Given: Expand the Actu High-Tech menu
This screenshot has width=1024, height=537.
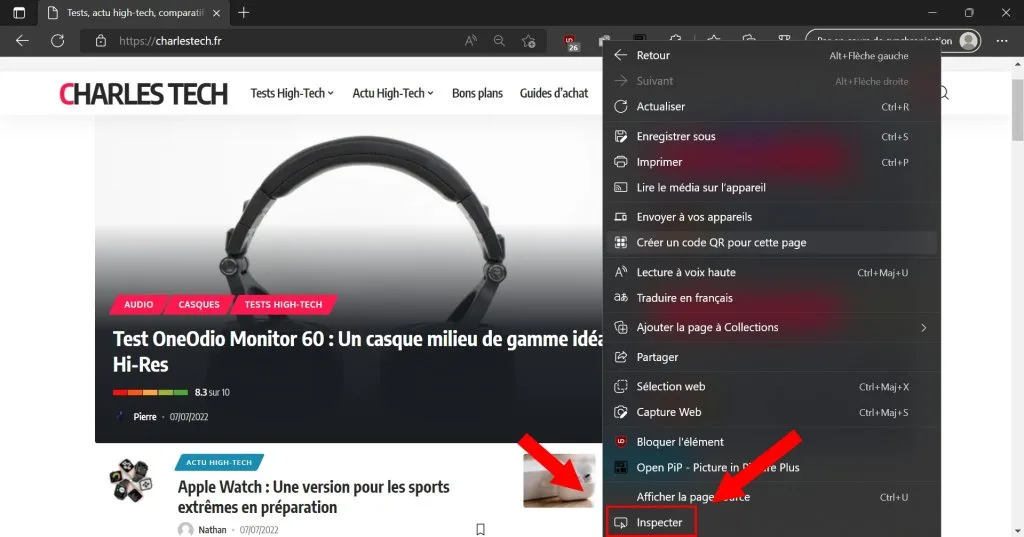Looking at the screenshot, I should coord(392,93).
